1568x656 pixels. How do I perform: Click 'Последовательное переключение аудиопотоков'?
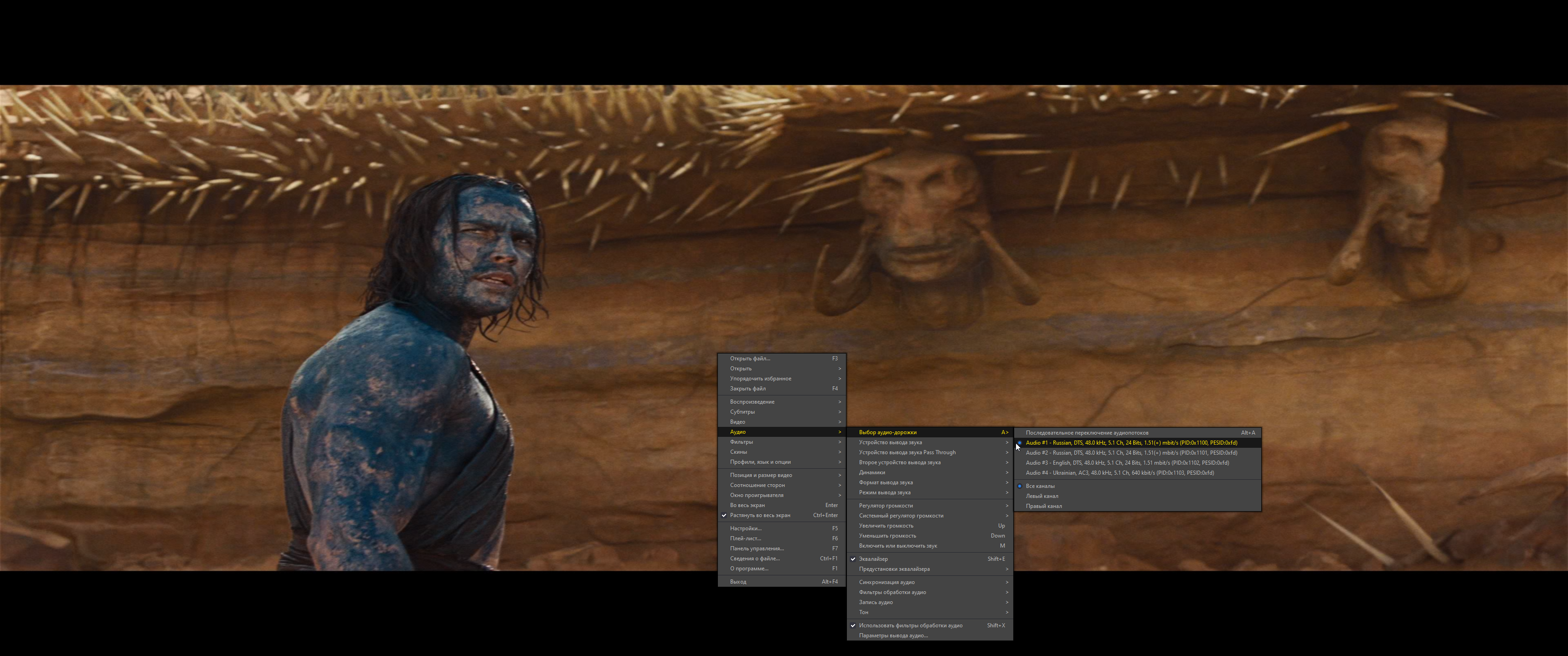coord(1138,433)
